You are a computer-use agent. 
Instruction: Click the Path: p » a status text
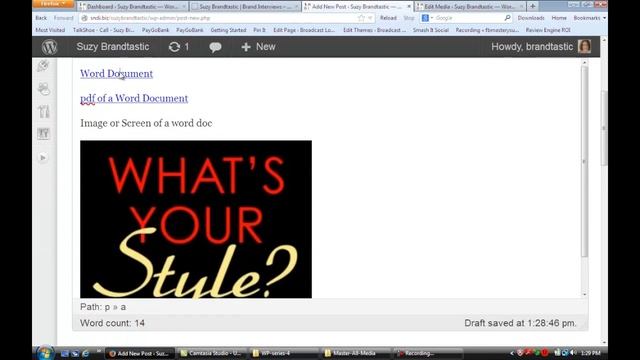(103, 307)
